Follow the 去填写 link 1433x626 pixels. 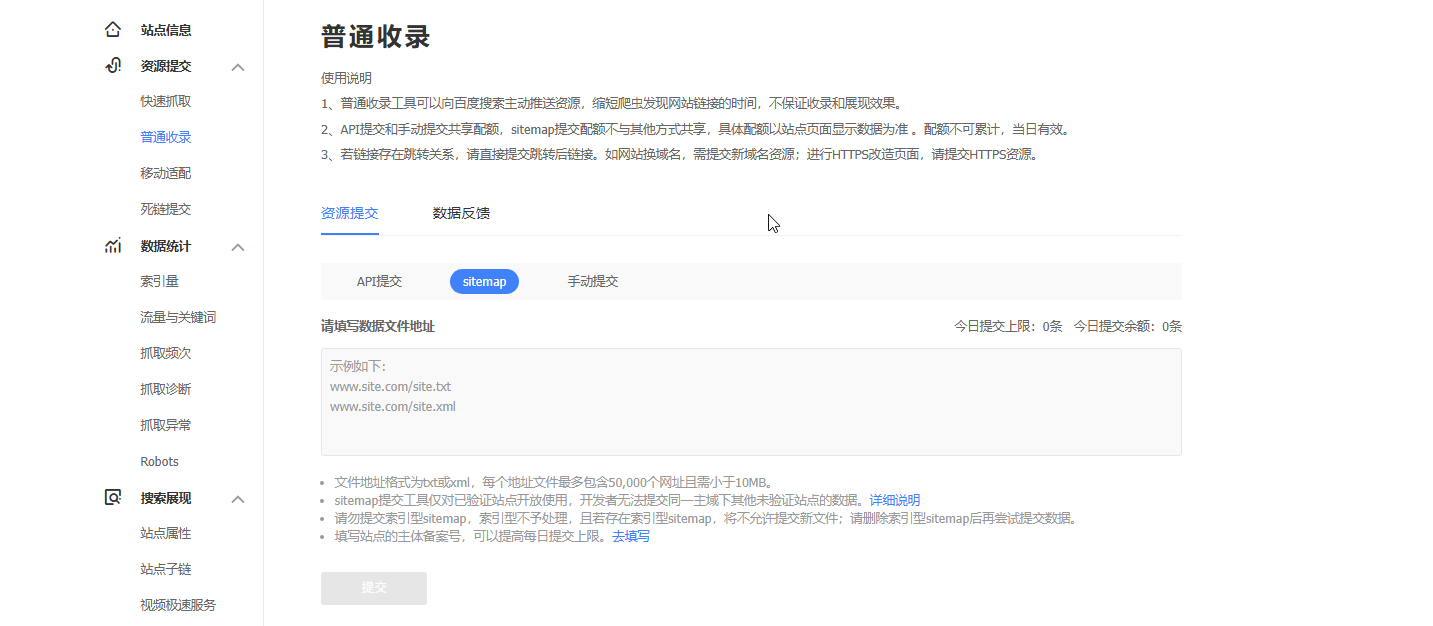click(630, 536)
